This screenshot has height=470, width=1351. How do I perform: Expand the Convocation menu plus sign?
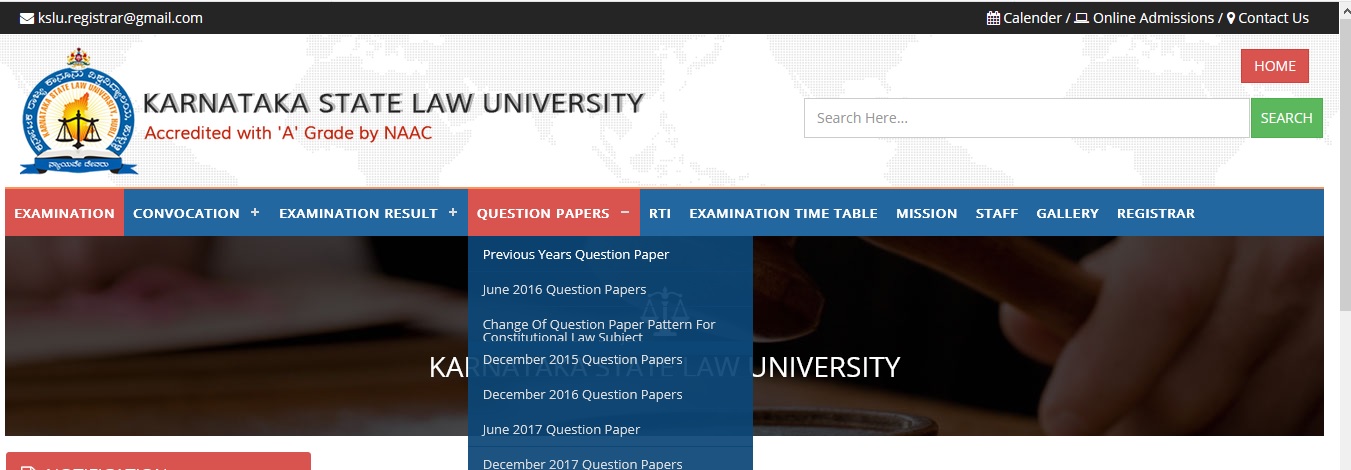click(255, 212)
